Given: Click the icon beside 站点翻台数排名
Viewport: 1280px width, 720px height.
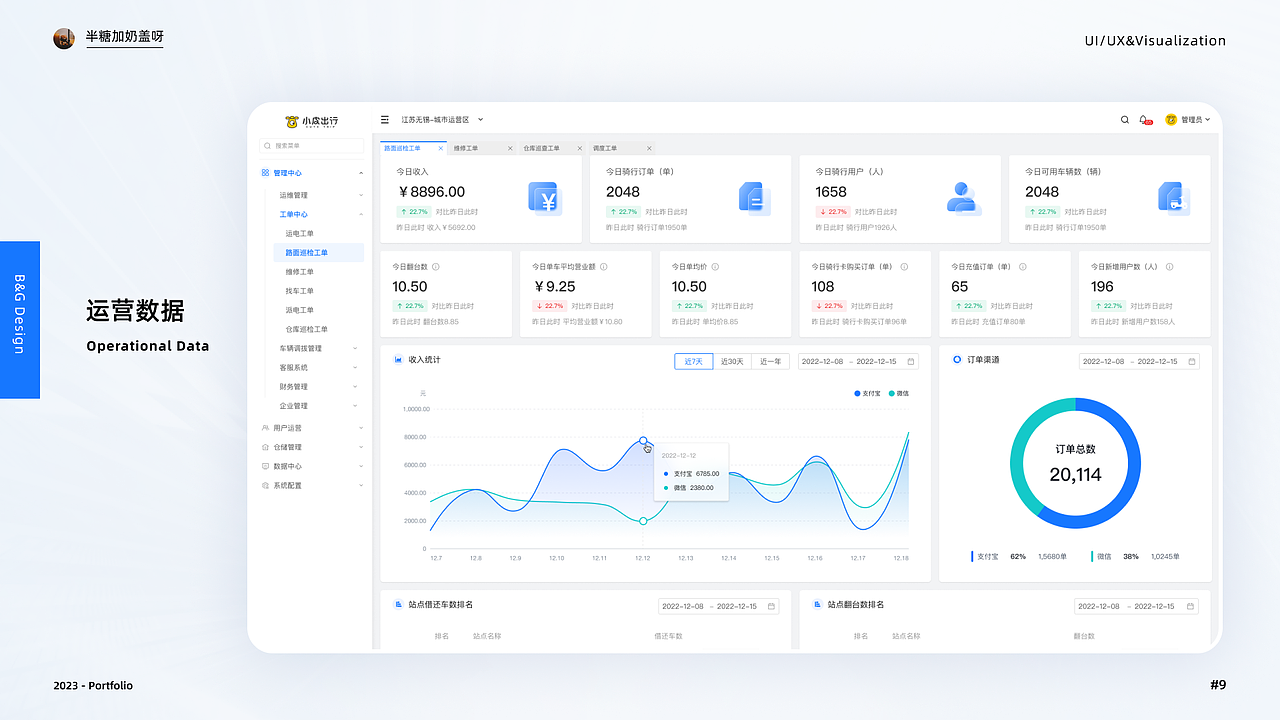Looking at the screenshot, I should (x=817, y=604).
